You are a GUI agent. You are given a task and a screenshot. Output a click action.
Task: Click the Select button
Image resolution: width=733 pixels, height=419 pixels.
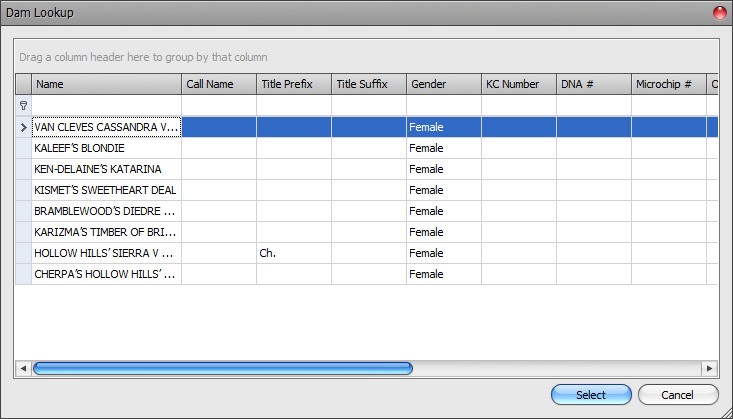pos(591,395)
